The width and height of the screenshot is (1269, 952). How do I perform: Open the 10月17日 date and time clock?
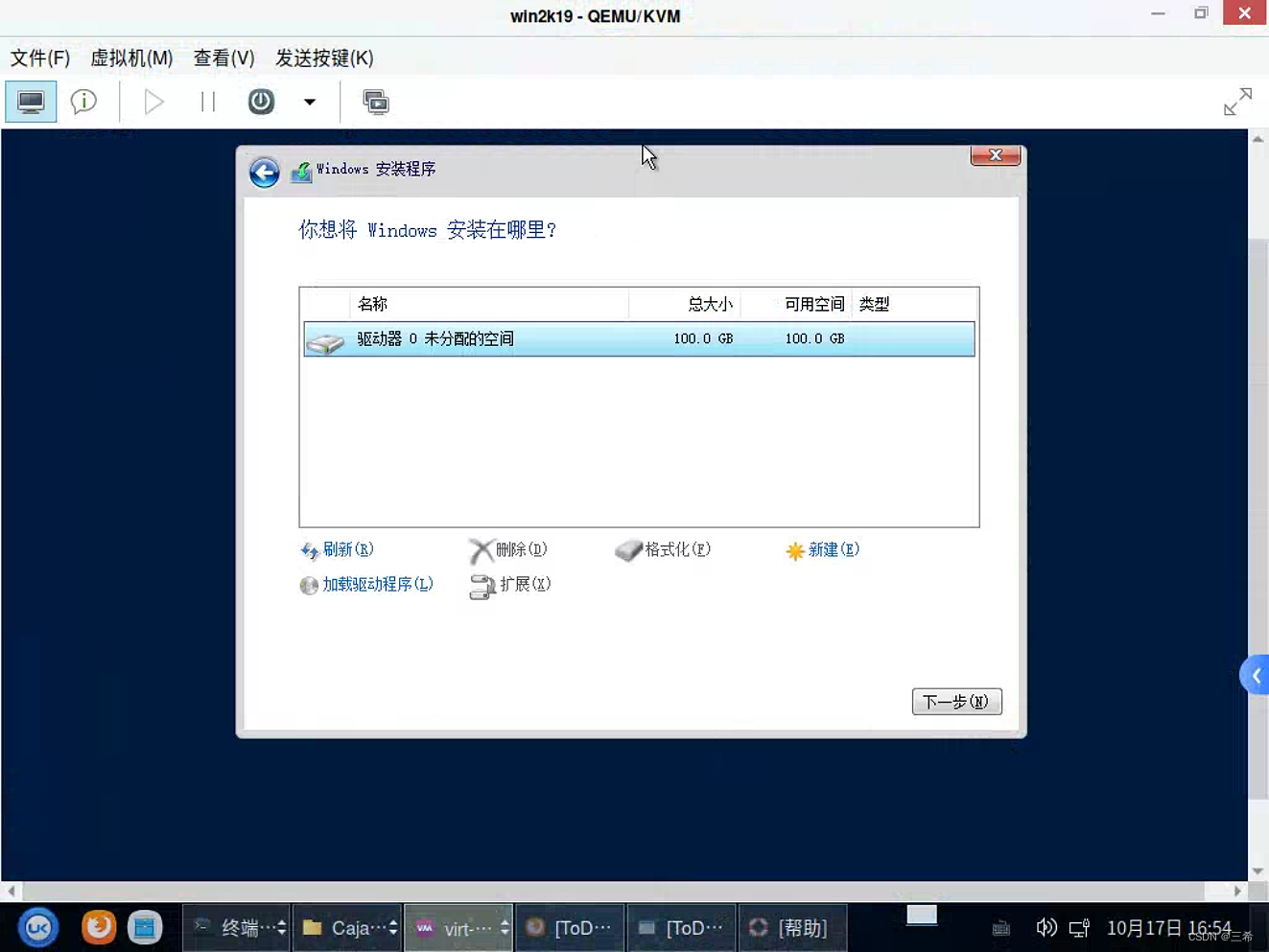coord(1169,927)
